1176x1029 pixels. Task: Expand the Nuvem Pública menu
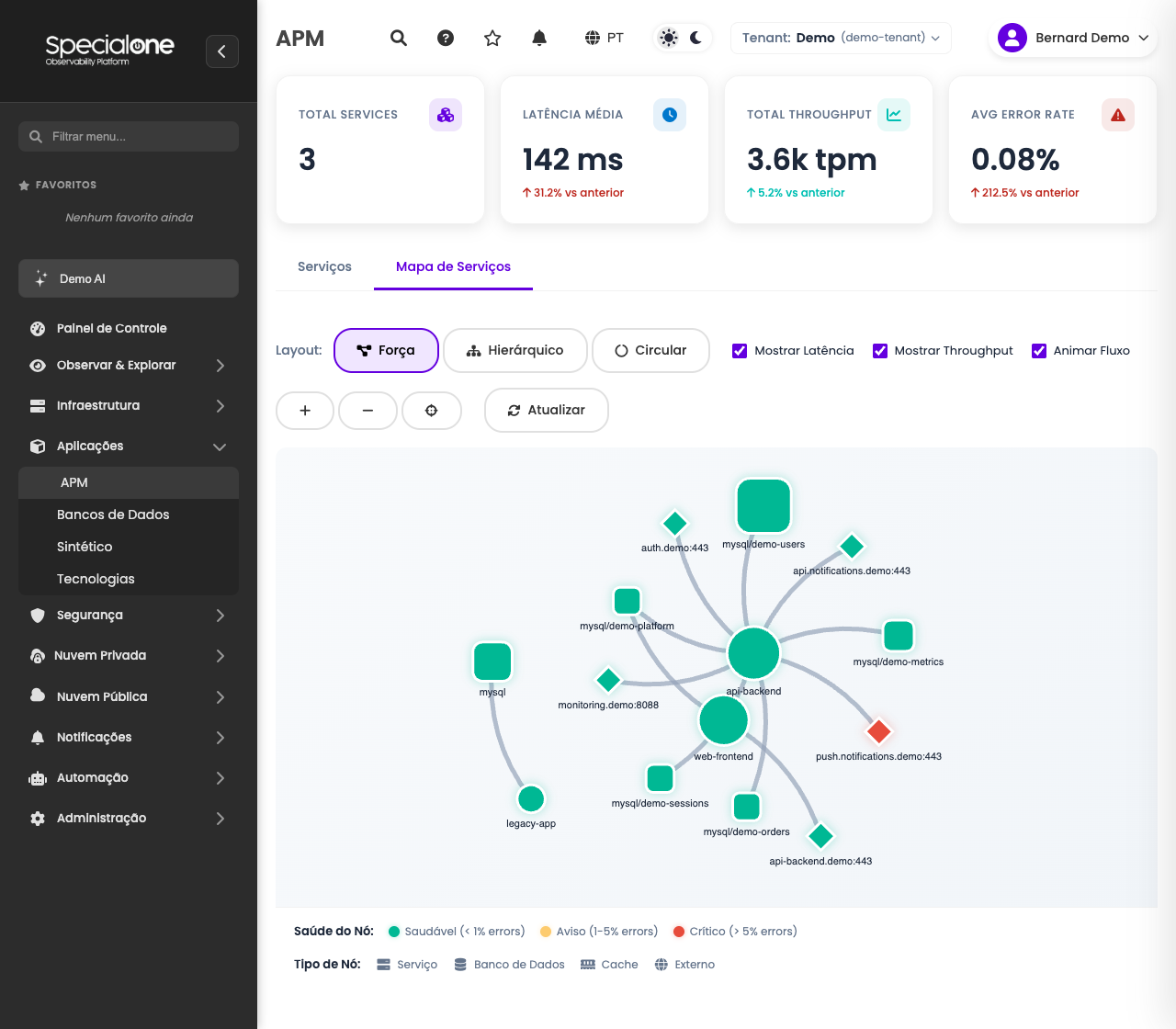point(129,696)
